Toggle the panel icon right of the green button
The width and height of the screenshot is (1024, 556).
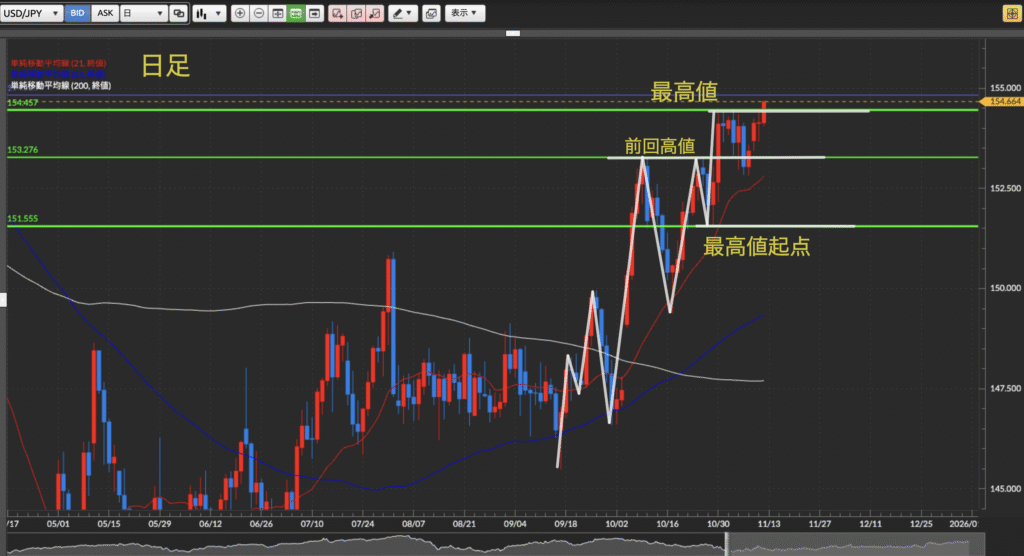(315, 14)
